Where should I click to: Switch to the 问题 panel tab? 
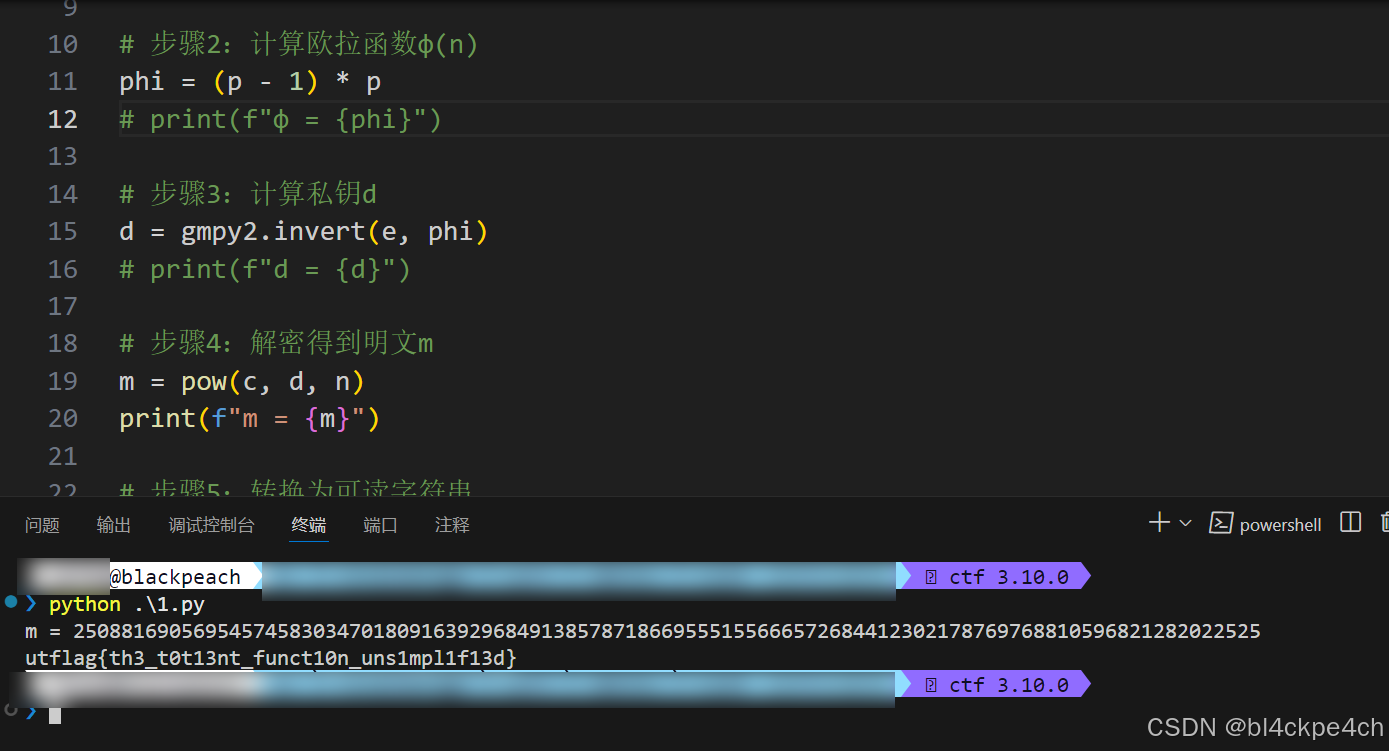pos(42,524)
